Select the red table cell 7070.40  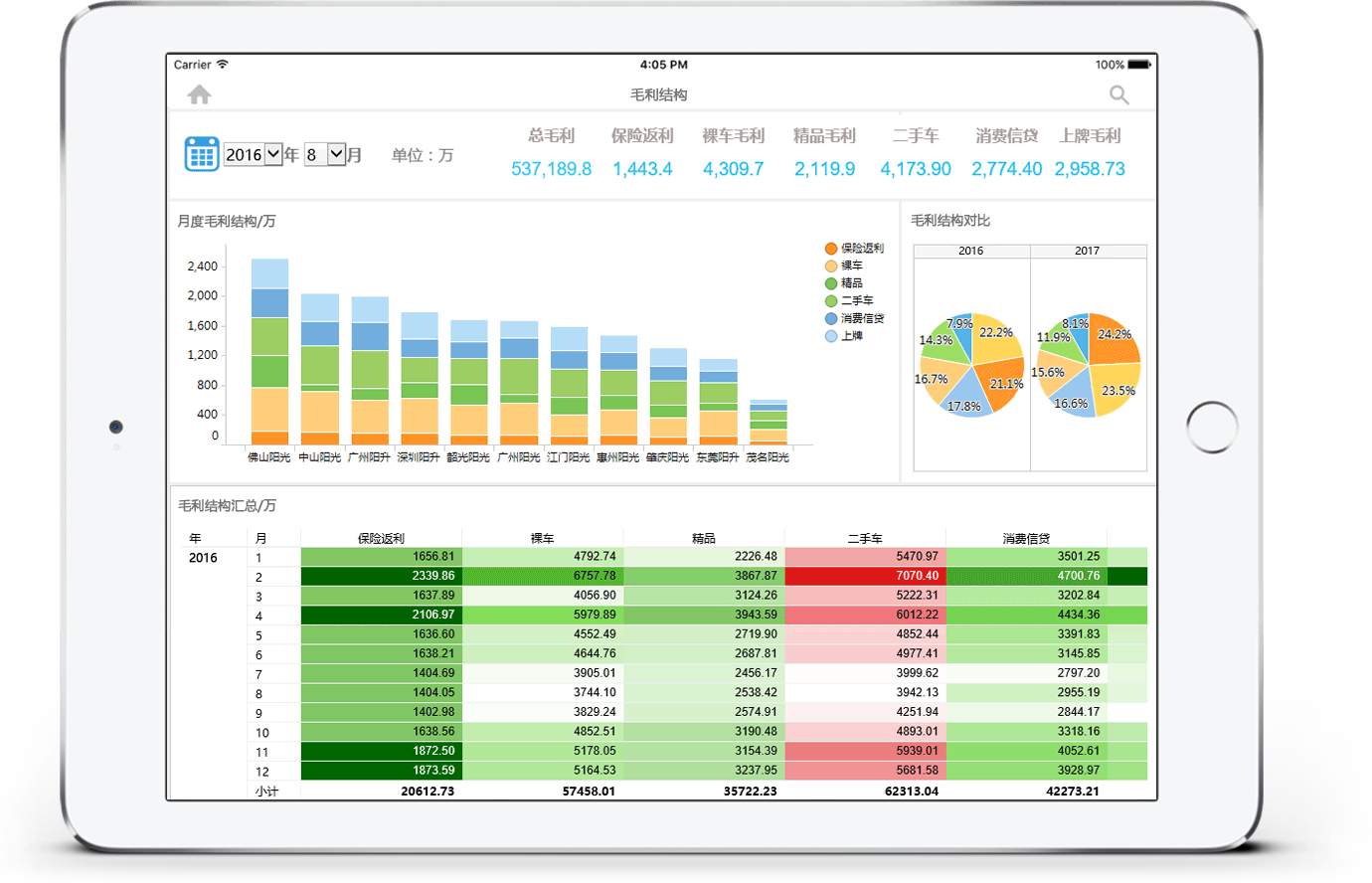tap(865, 576)
